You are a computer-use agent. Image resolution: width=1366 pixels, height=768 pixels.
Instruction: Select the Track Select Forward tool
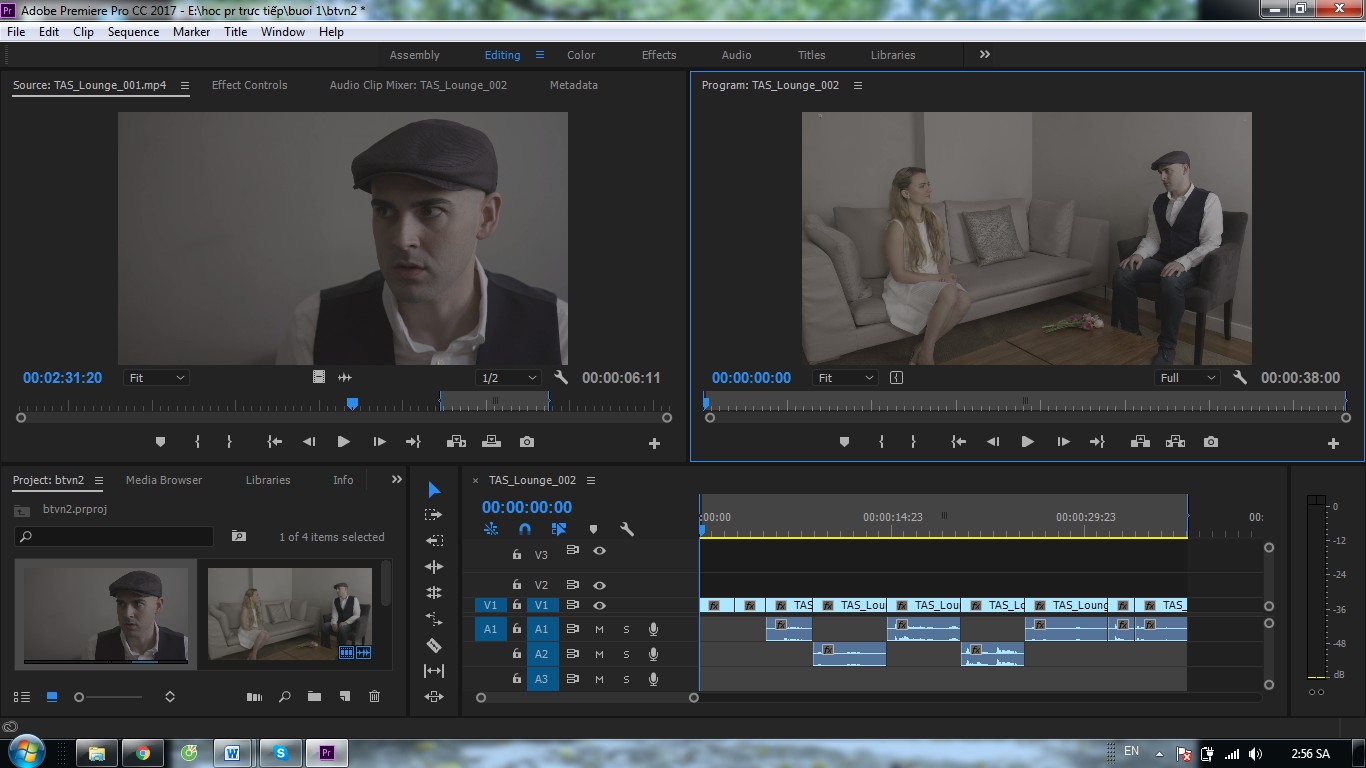click(x=434, y=515)
